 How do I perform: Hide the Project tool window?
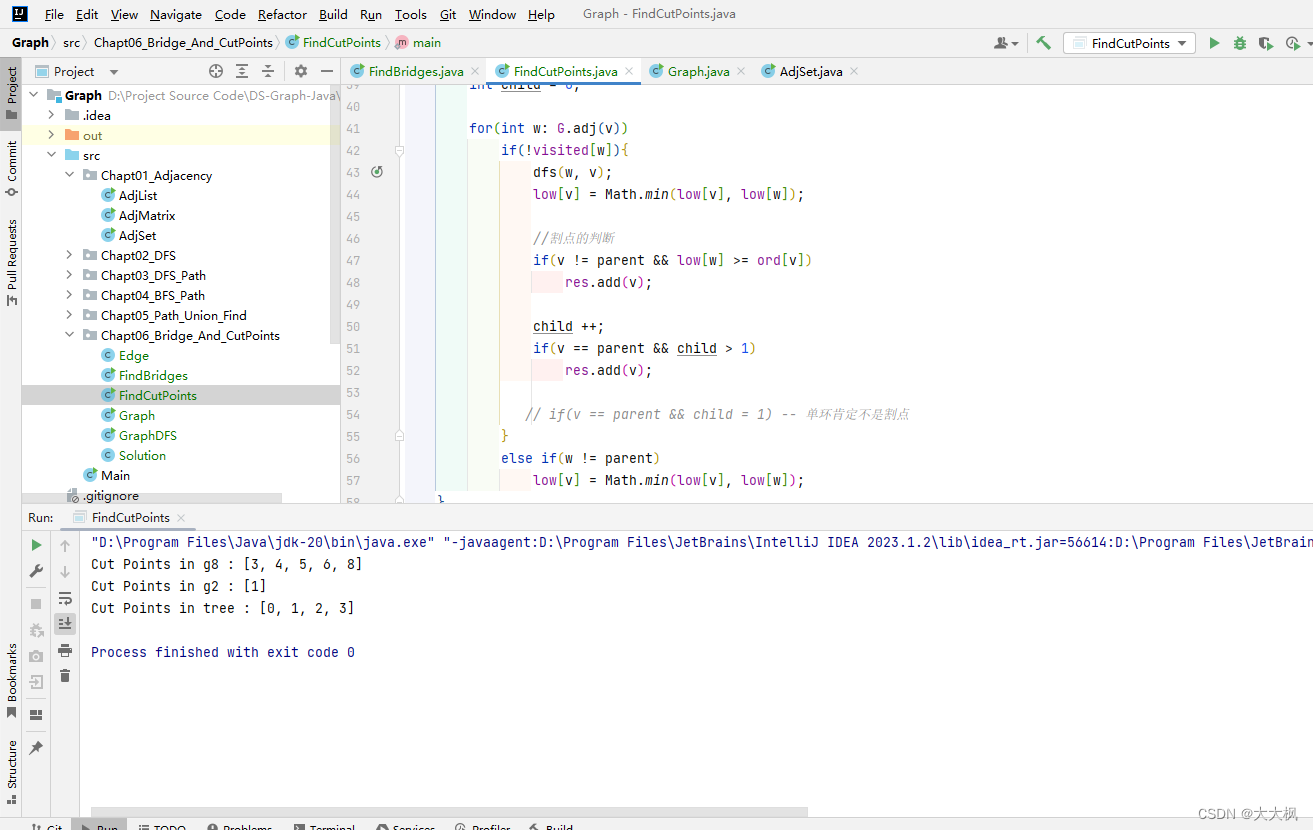click(327, 71)
